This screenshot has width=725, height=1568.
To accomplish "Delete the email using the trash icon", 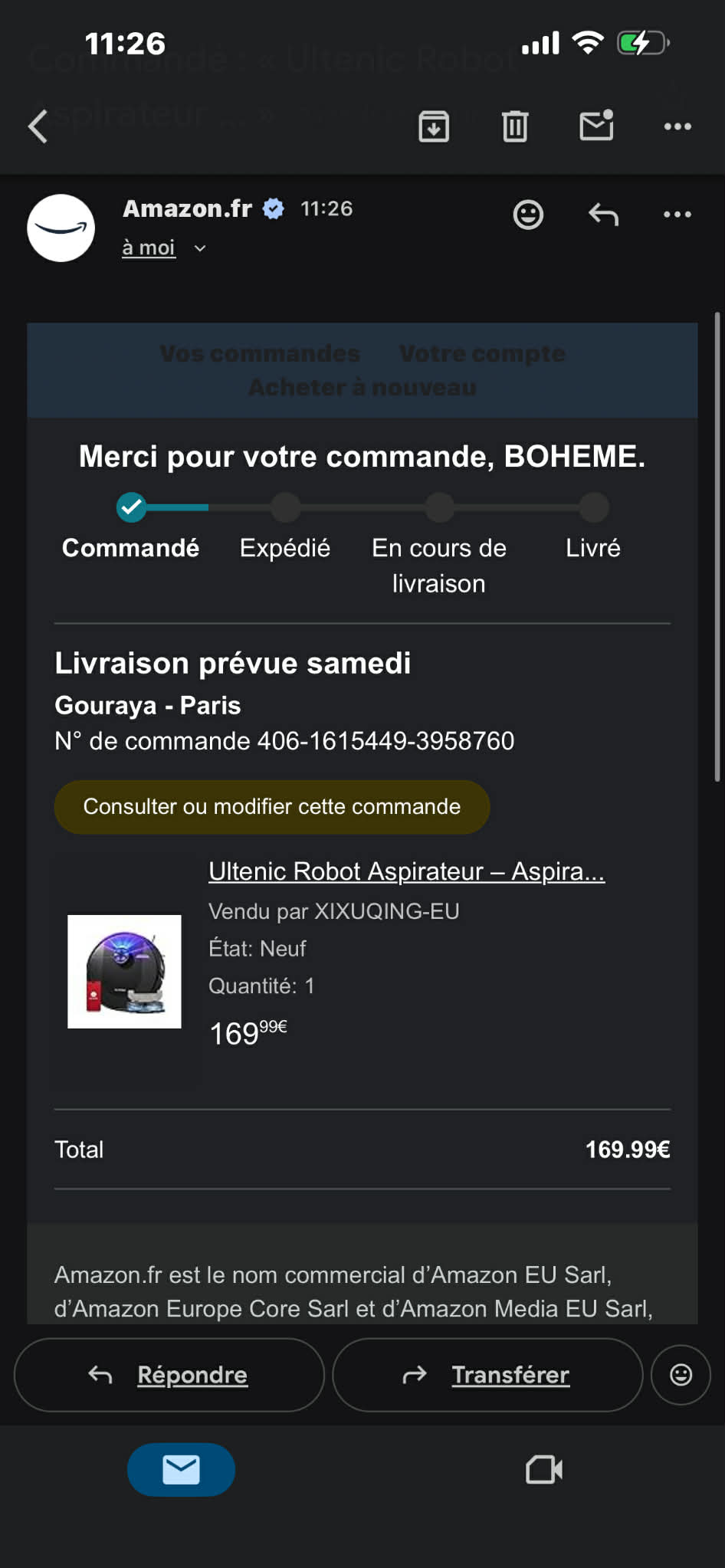I will (x=515, y=126).
